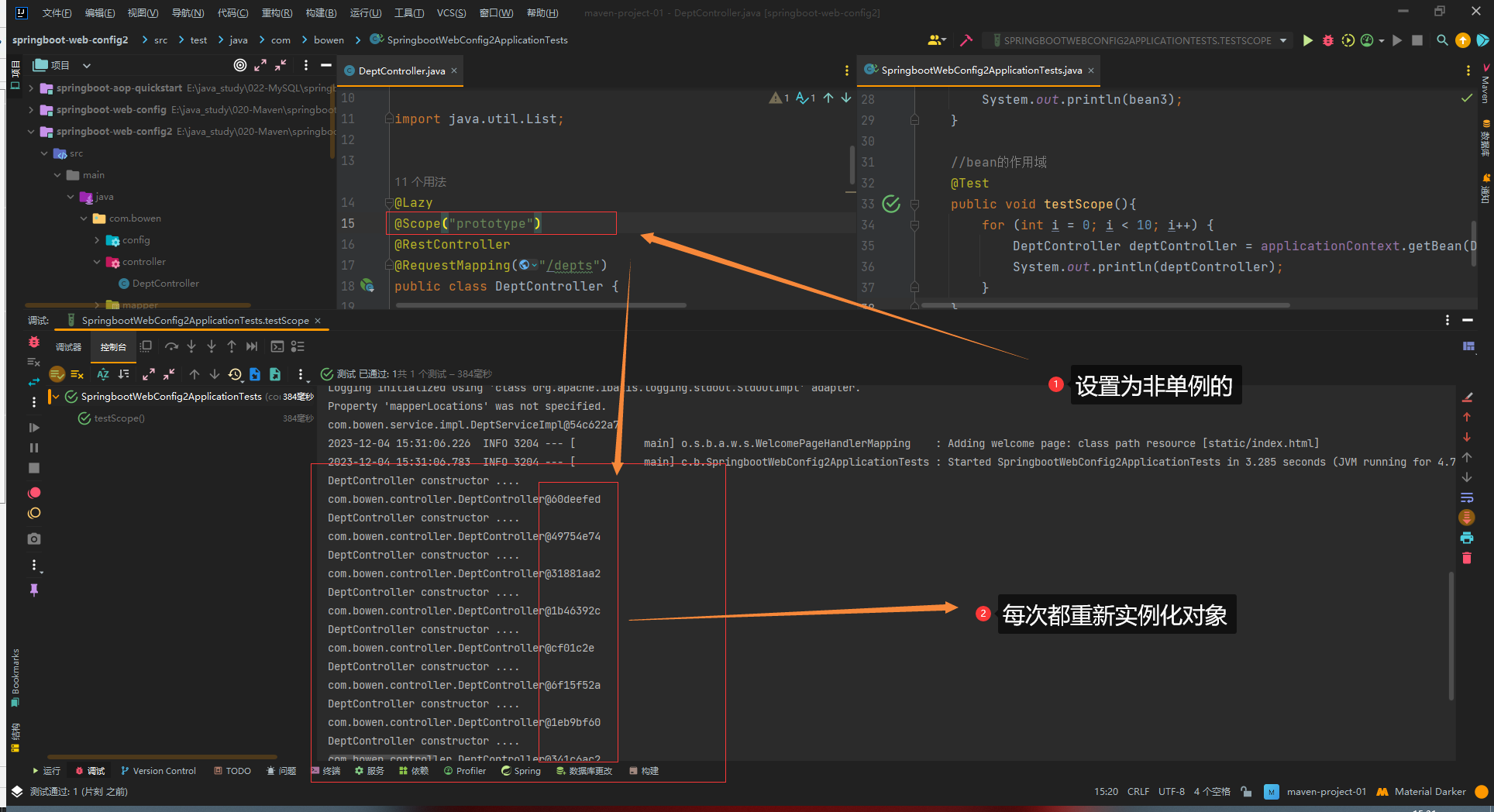Viewport: 1494px width, 812px height.
Task: Switch to the DeptController.java editor tab
Action: (401, 71)
